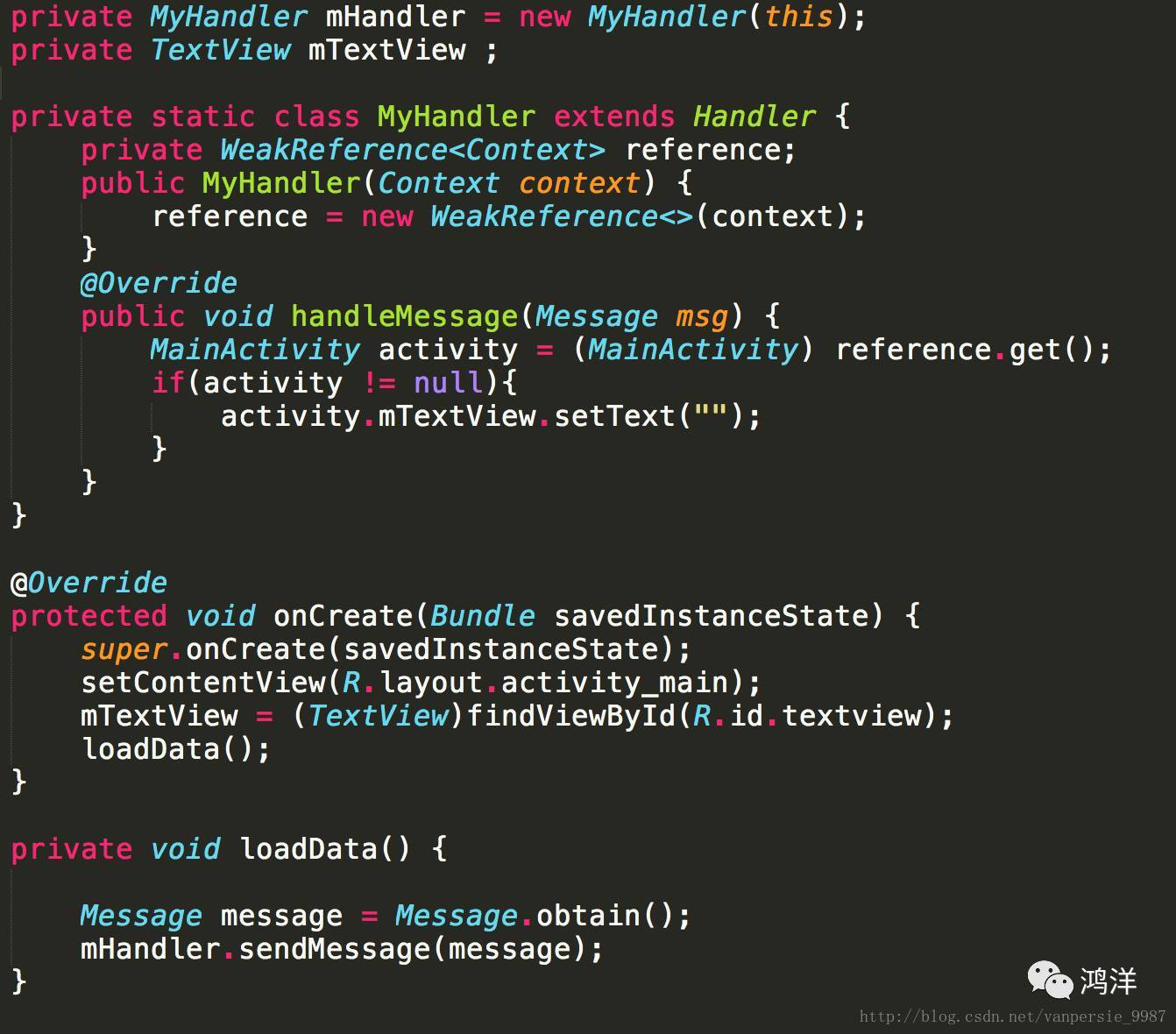Click the orange "super" keyword
This screenshot has height=1034, width=1176.
click(x=124, y=649)
